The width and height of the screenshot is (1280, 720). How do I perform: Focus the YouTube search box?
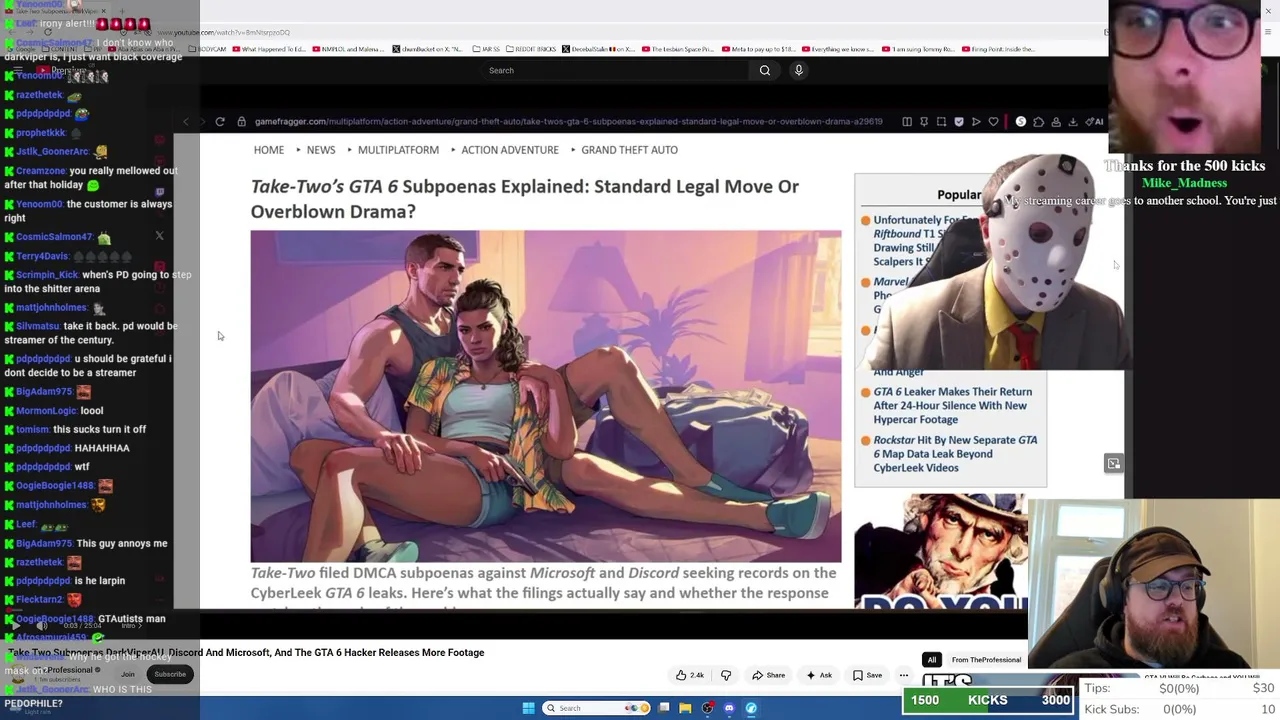(x=615, y=70)
